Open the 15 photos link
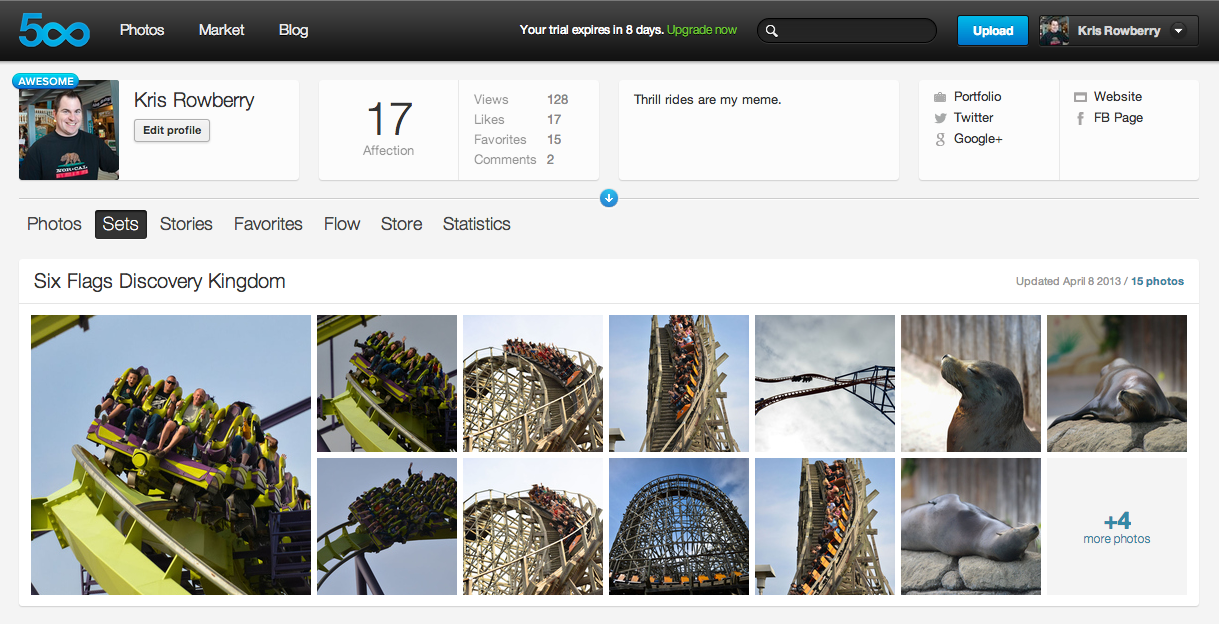This screenshot has width=1219, height=624. pos(1157,281)
